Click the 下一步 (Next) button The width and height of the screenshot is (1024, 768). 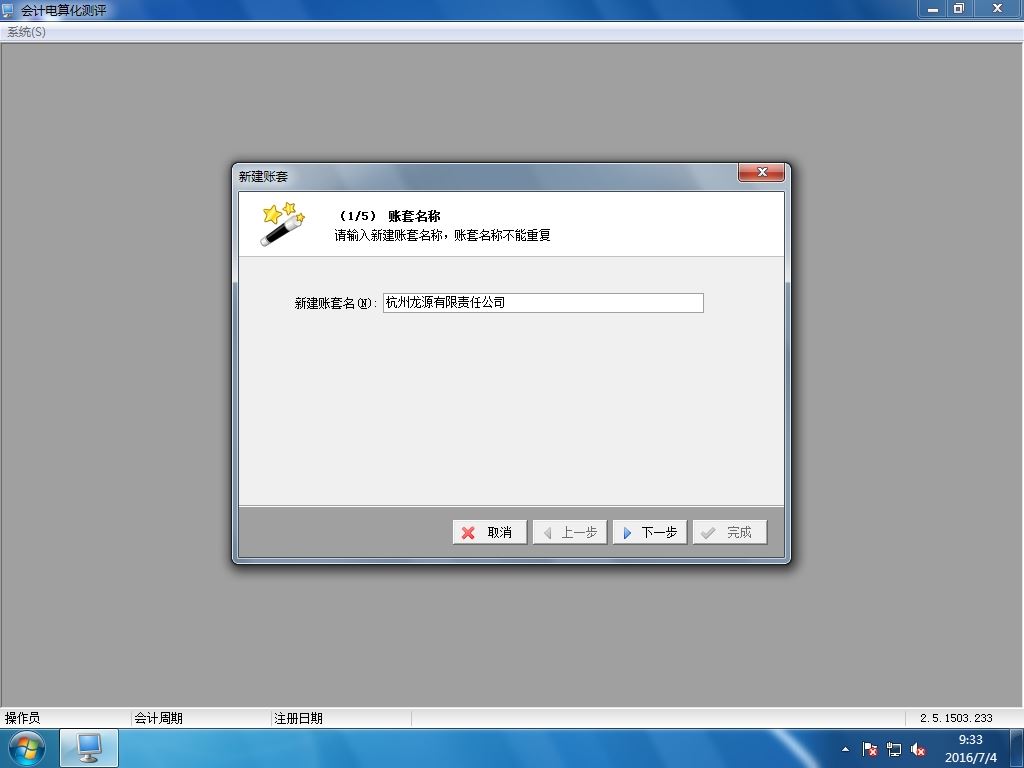click(650, 532)
